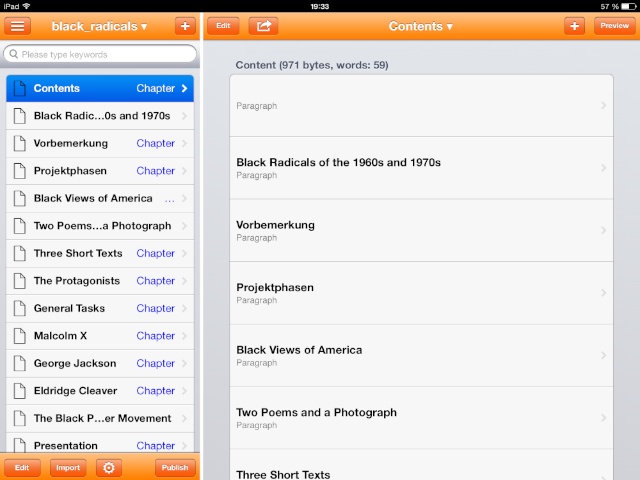Tap the search magnifier icon

point(13,54)
